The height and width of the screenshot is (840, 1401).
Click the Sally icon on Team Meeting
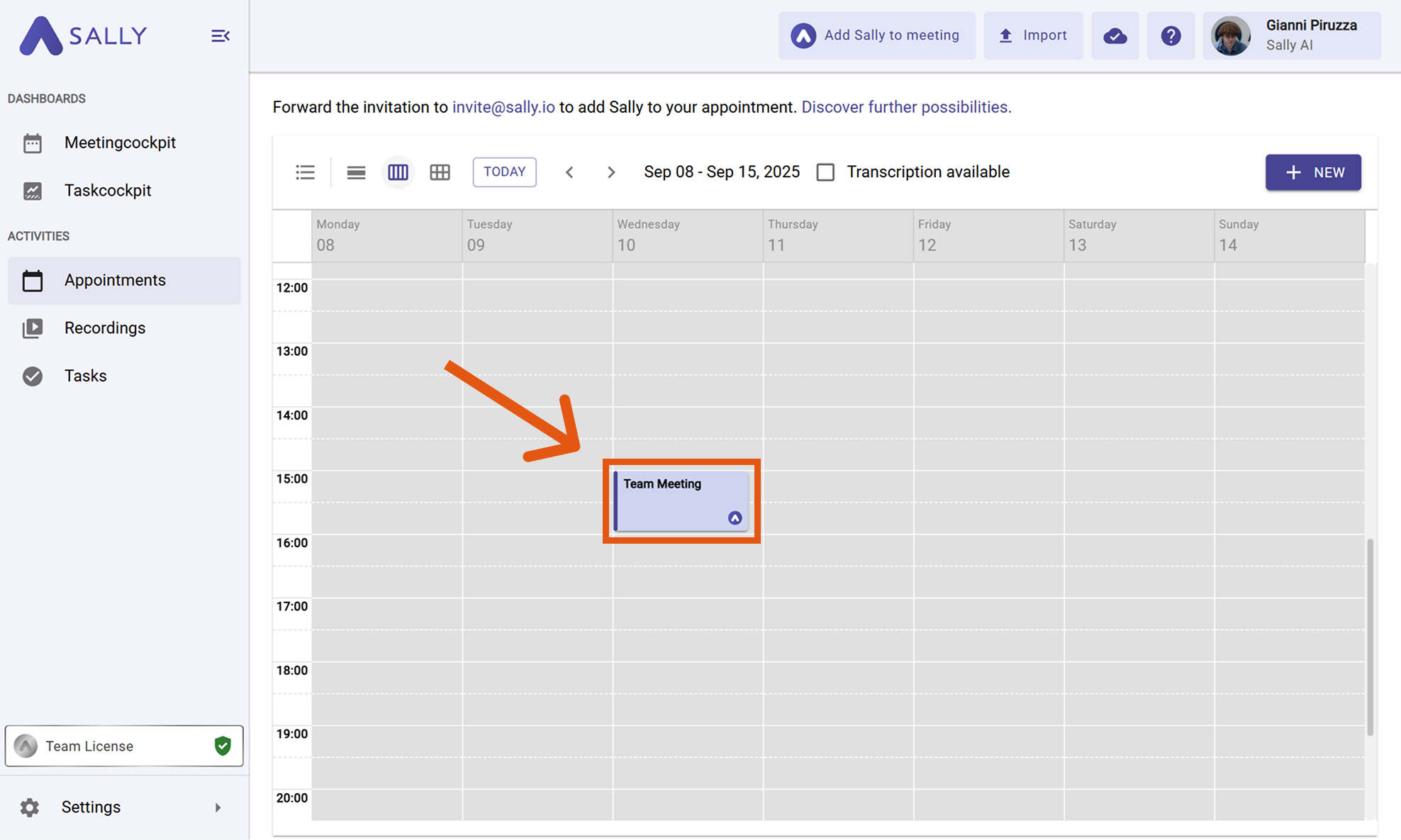coord(735,518)
